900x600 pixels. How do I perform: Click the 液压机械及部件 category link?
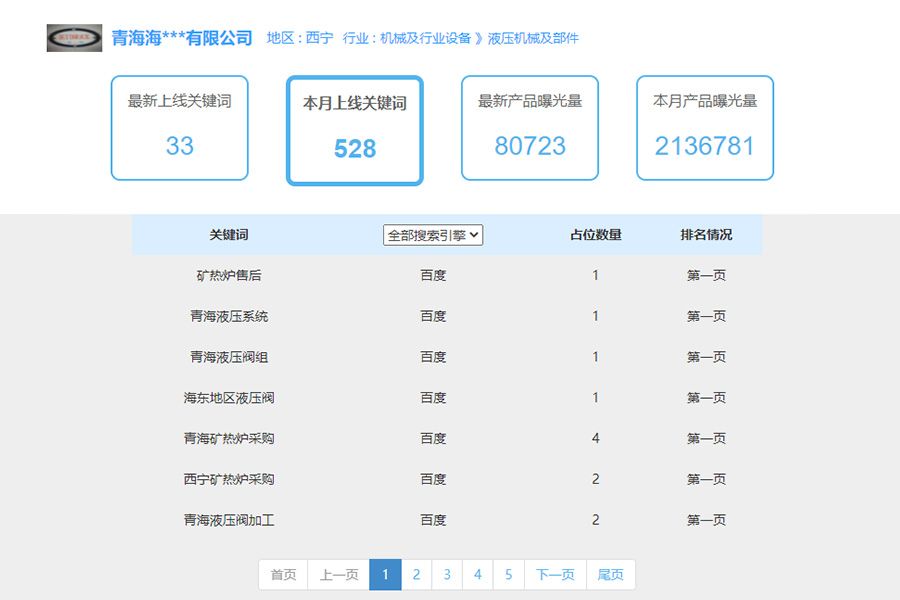tap(533, 37)
